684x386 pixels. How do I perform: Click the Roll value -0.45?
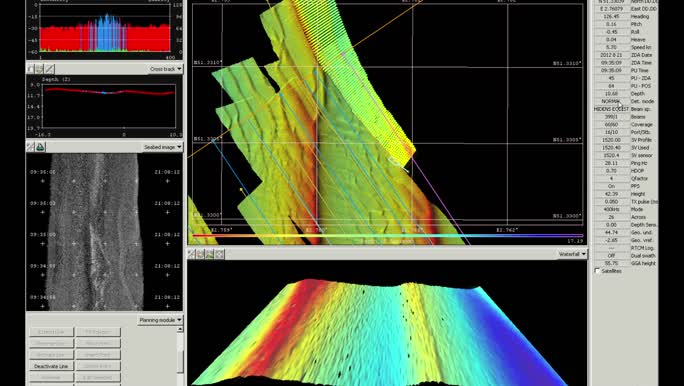click(x=611, y=32)
